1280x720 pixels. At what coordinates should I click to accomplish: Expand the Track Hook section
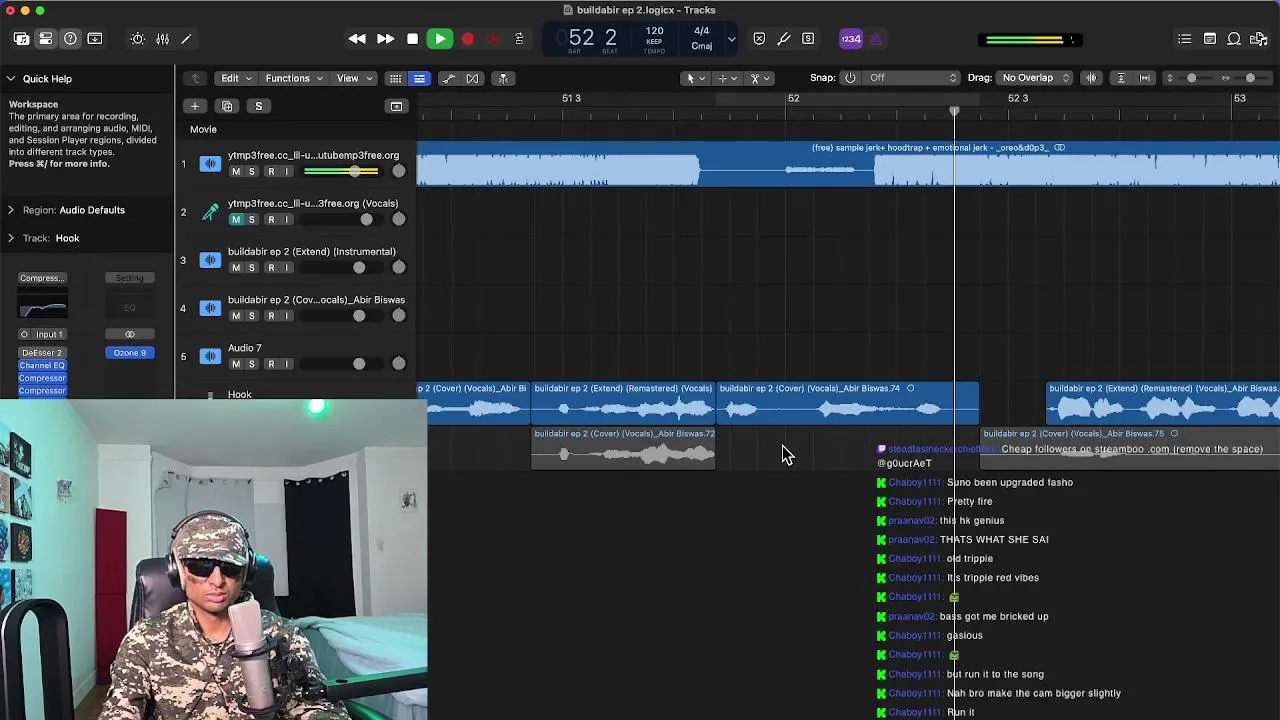[11, 238]
